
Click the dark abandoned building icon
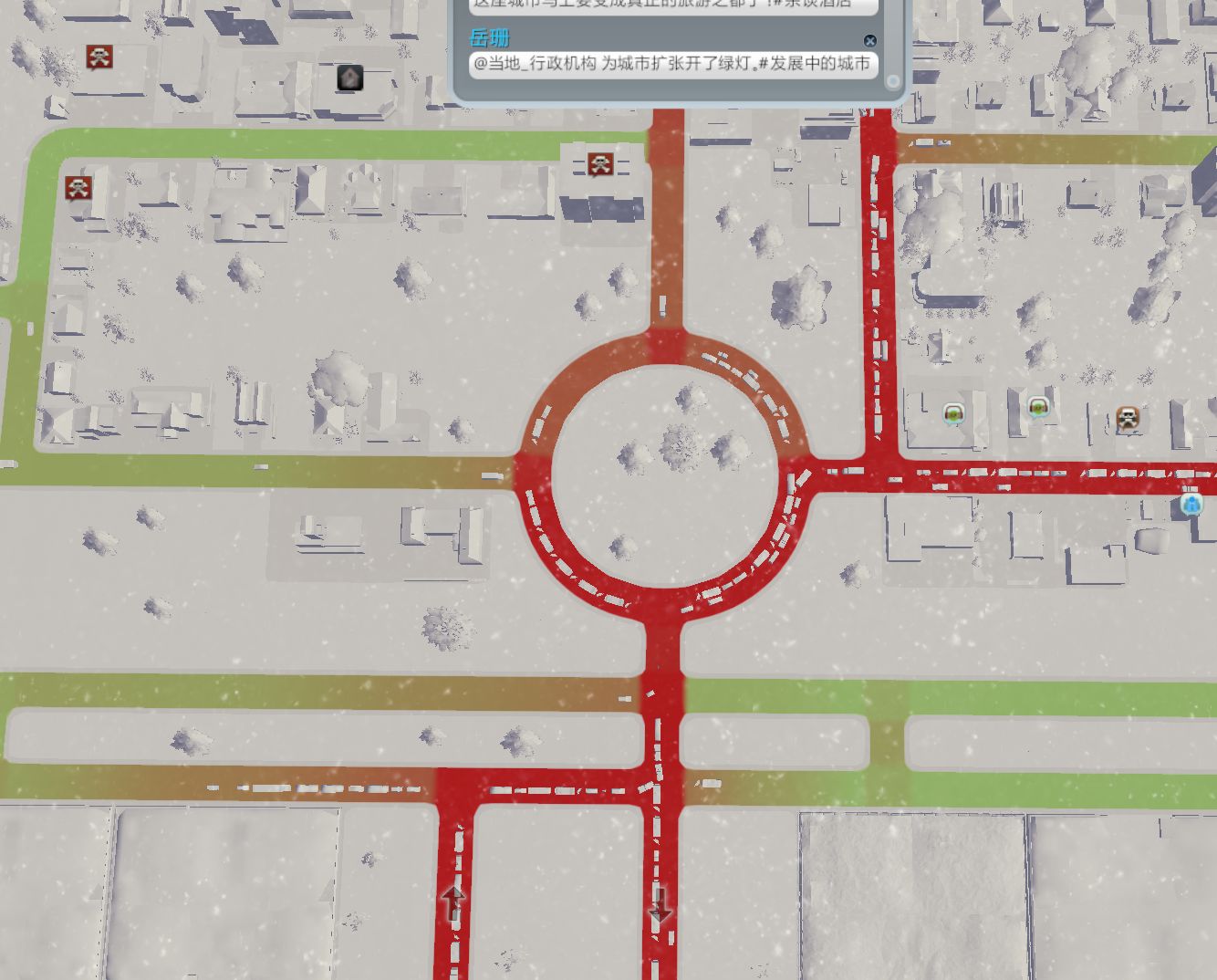(x=350, y=78)
